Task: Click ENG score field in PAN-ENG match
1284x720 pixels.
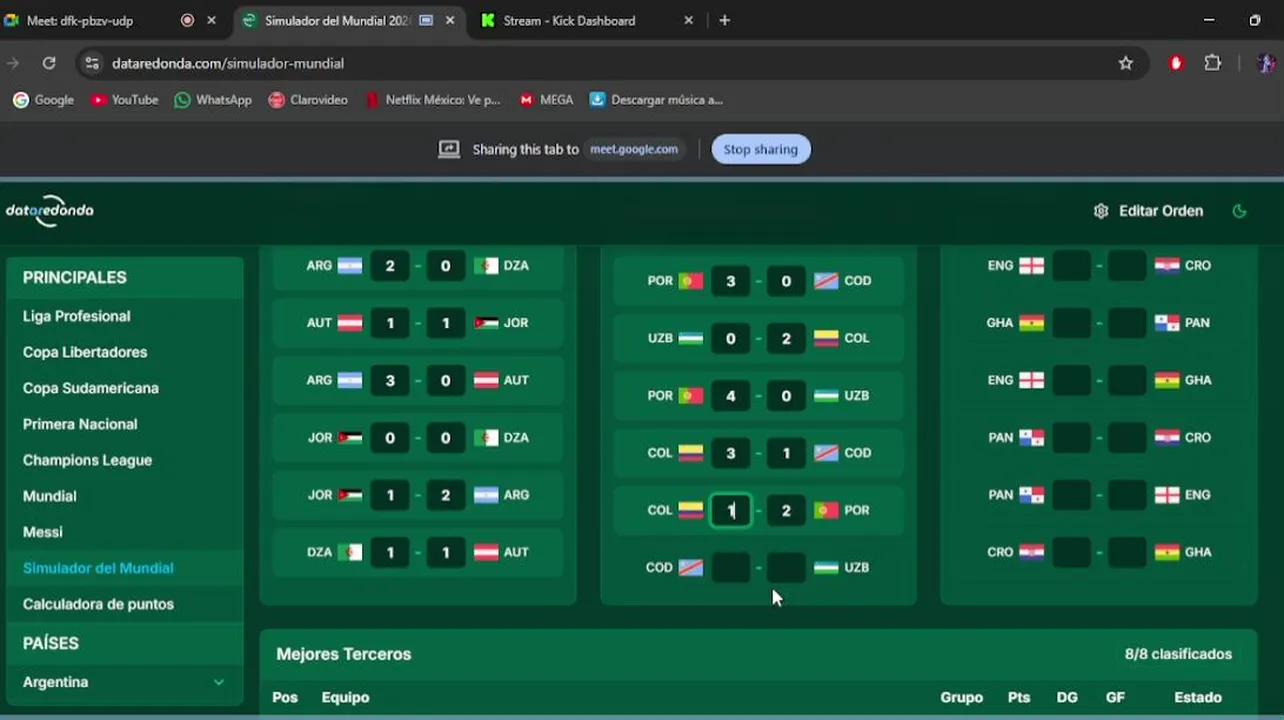Action: (1127, 494)
